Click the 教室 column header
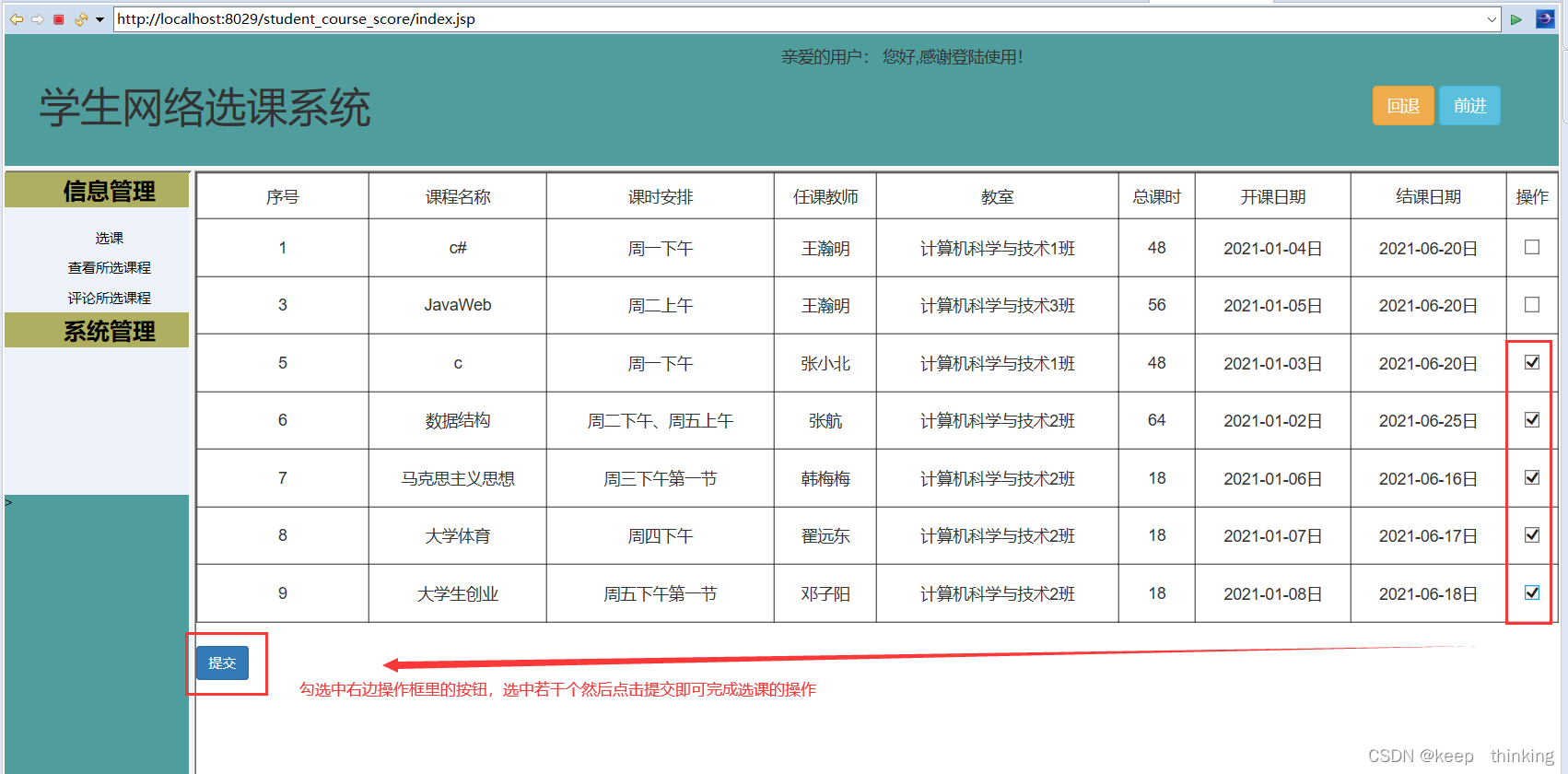This screenshot has height=774, width=1568. (998, 196)
